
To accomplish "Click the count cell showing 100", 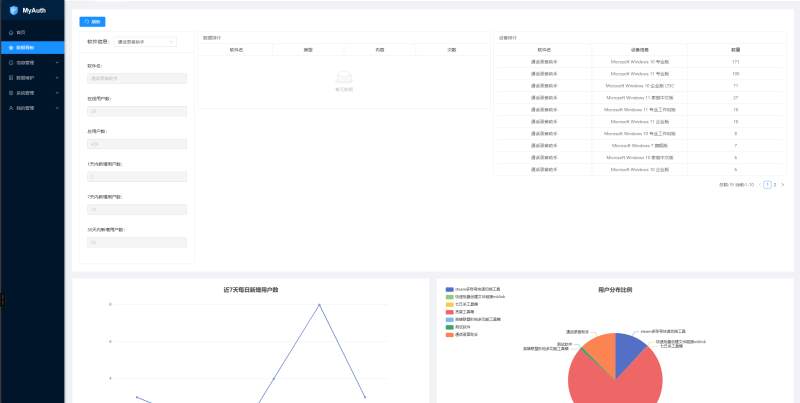I will [736, 74].
